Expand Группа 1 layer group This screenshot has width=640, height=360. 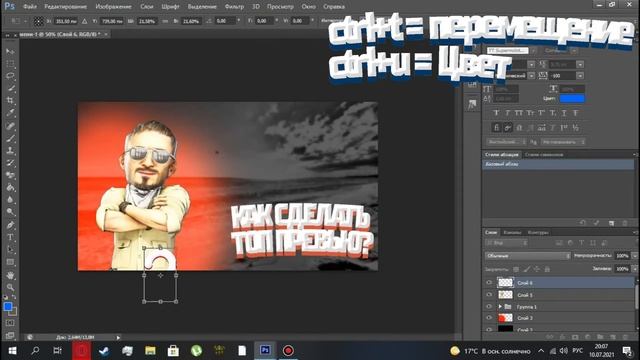tap(500, 307)
